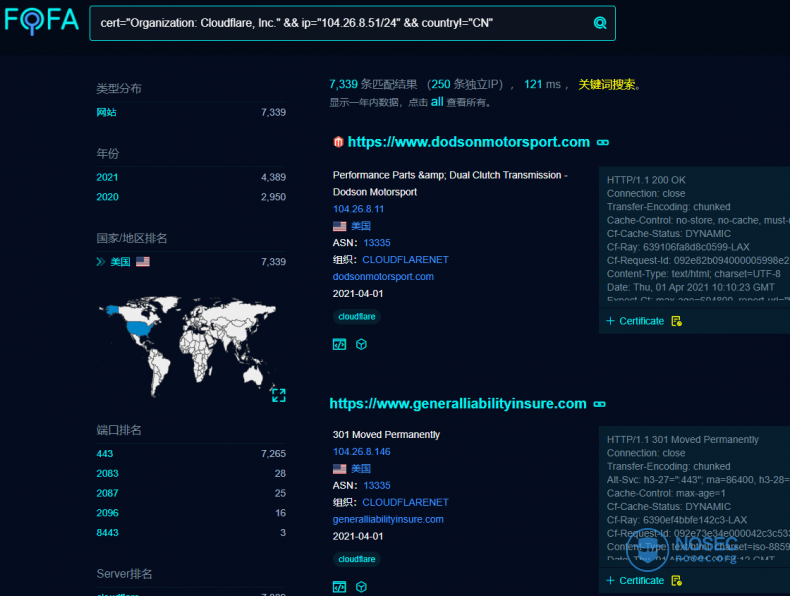Viewport: 790px width, 596px height.
Task: Click the 关键词搜索 keyword search link
Action: point(607,84)
